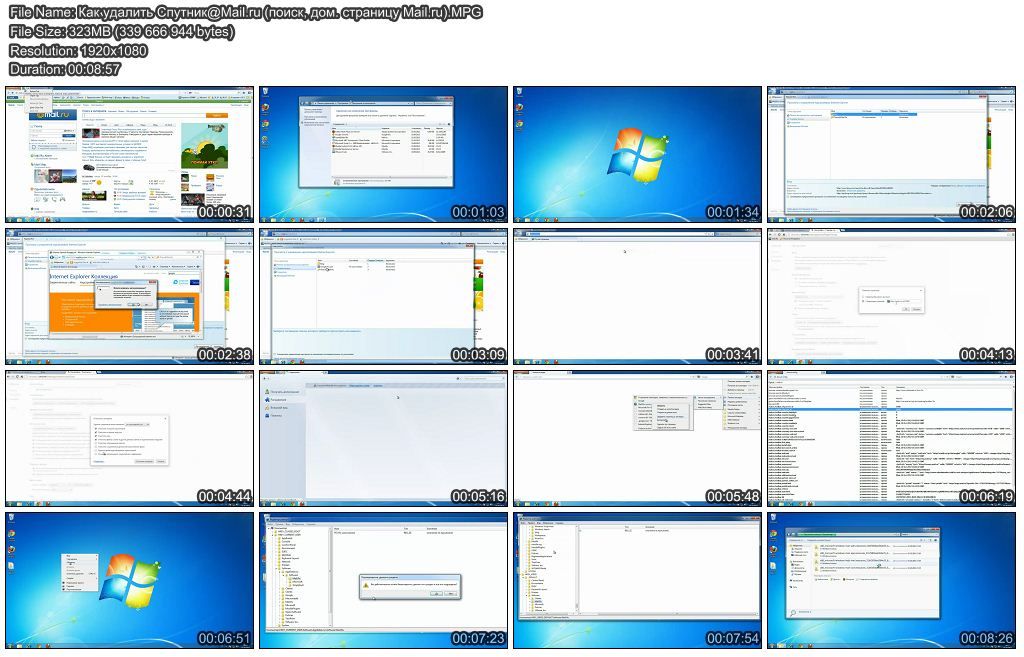Open the thumbnail timestamped 00:02:38

click(130, 296)
